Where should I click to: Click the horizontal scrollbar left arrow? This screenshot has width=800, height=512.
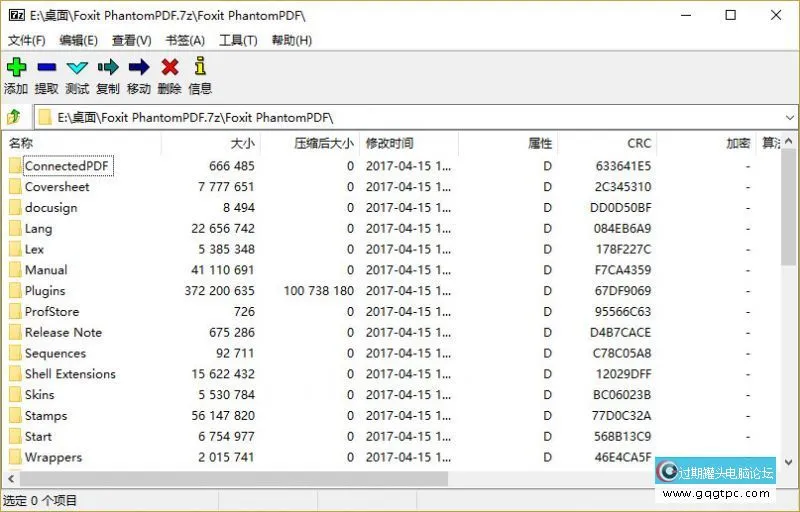(11, 479)
